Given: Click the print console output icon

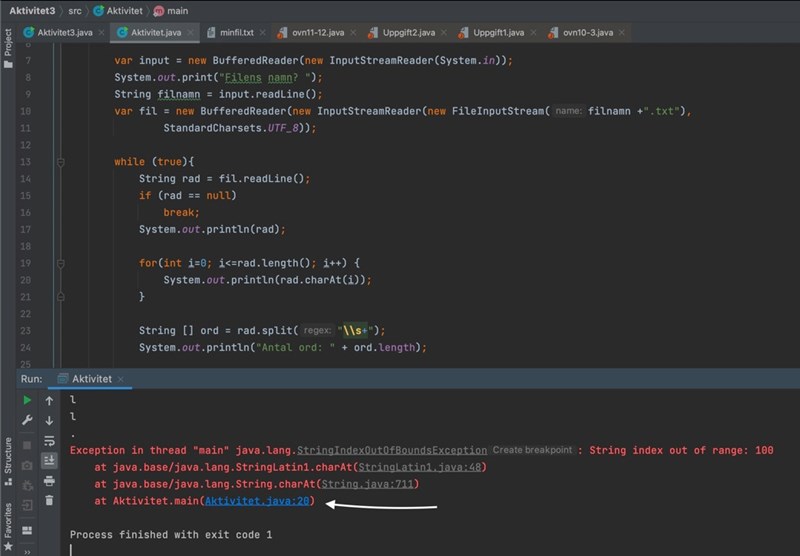Looking at the screenshot, I should click(x=49, y=481).
